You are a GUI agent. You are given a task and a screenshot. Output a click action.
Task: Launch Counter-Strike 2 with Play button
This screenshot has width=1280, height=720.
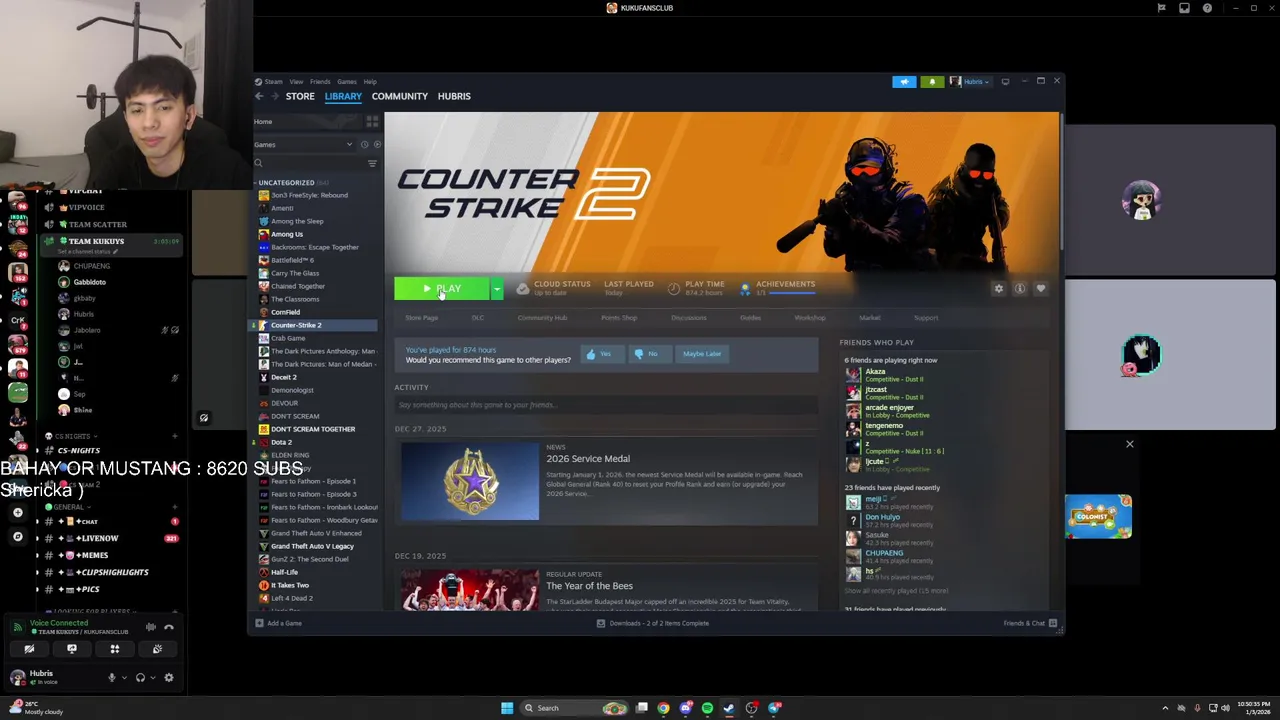pos(441,289)
